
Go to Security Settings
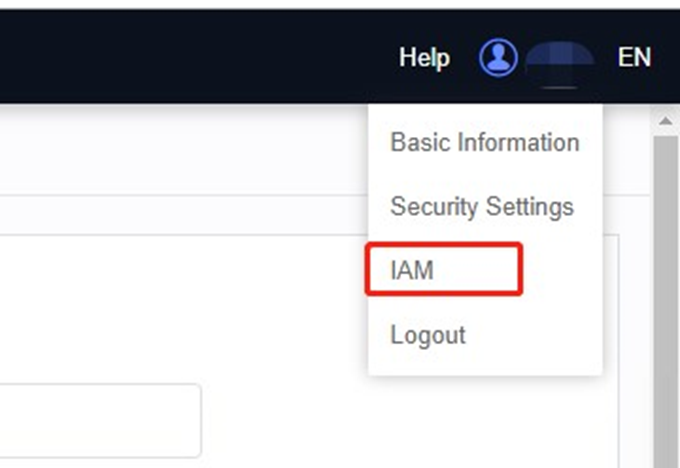point(482,207)
